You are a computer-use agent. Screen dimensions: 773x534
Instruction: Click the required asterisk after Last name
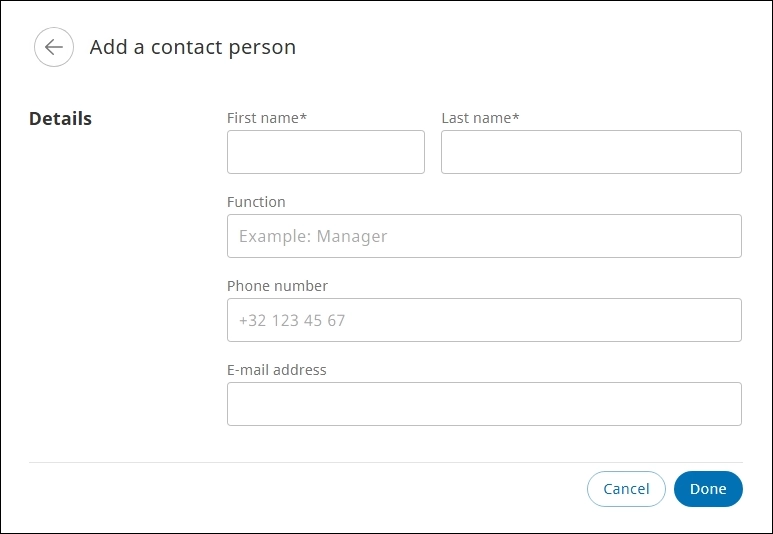(x=516, y=116)
